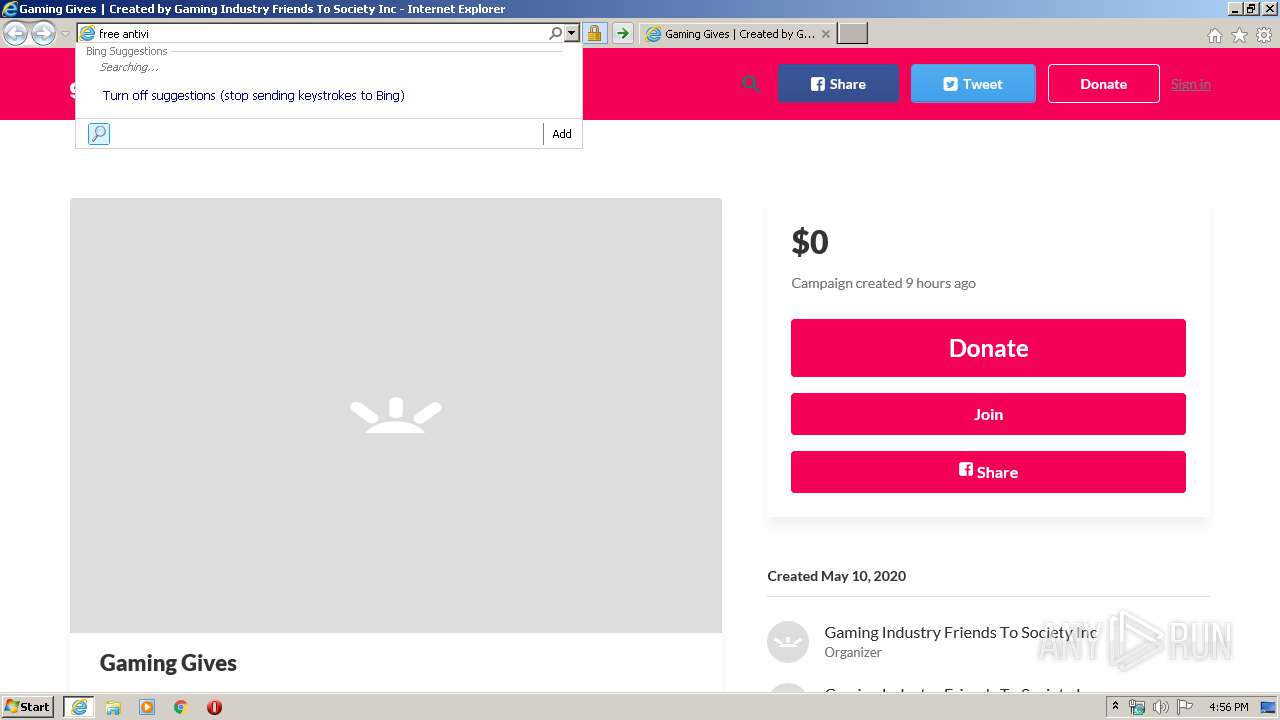Image resolution: width=1280 pixels, height=720 pixels.
Task: Click Internet Explorer taskbar icon
Action: tap(78, 707)
